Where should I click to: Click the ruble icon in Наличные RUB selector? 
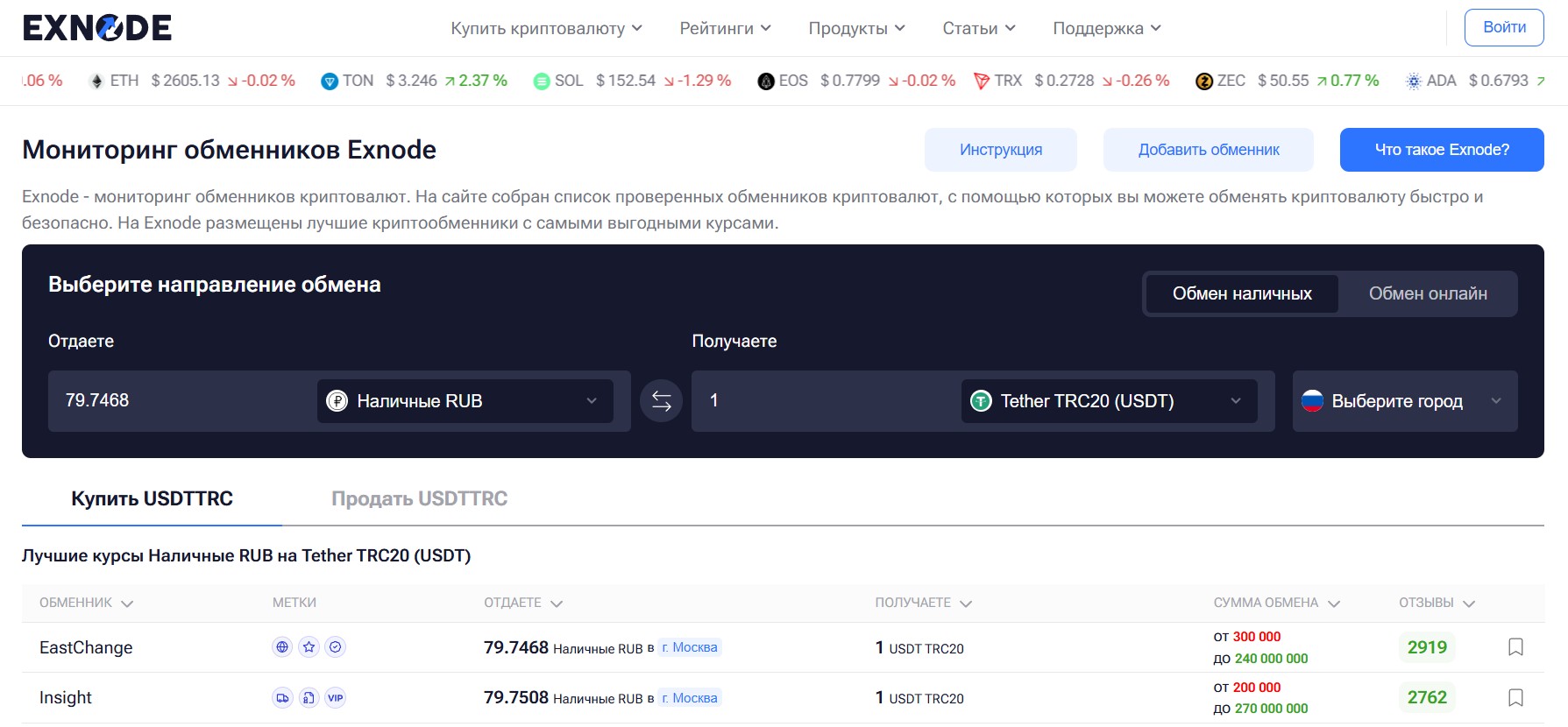[x=337, y=401]
